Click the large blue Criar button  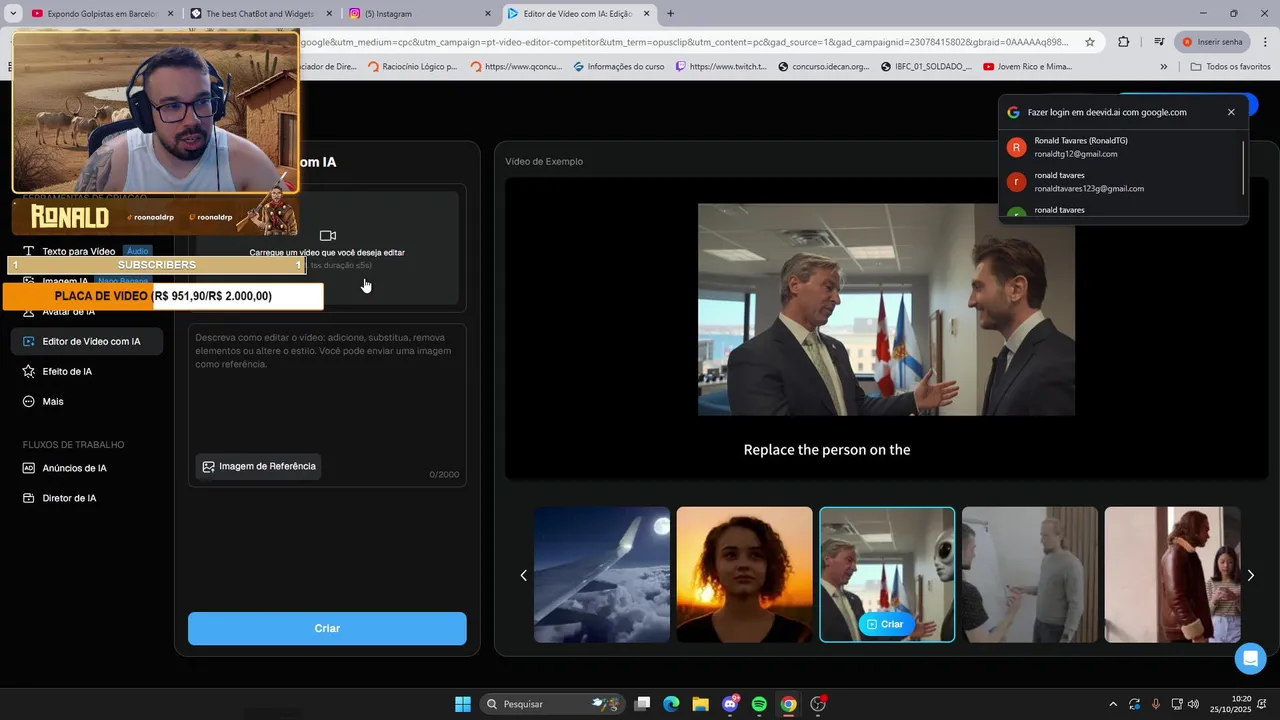327,628
